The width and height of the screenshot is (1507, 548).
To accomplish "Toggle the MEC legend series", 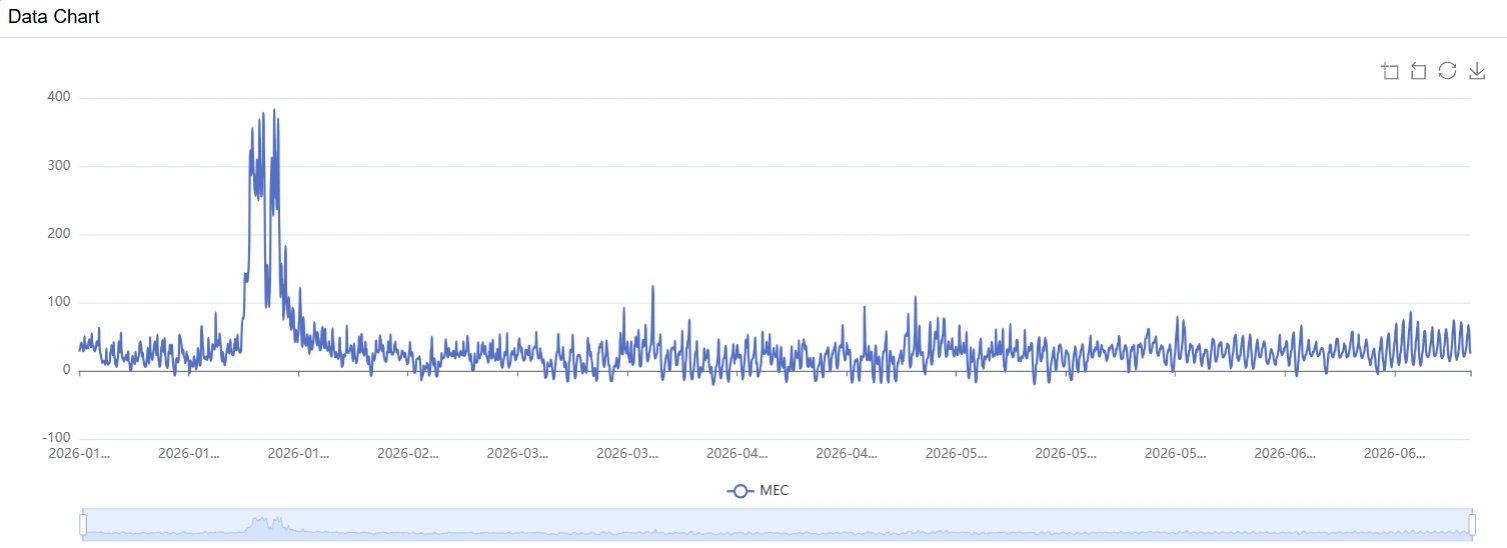I will [758, 491].
